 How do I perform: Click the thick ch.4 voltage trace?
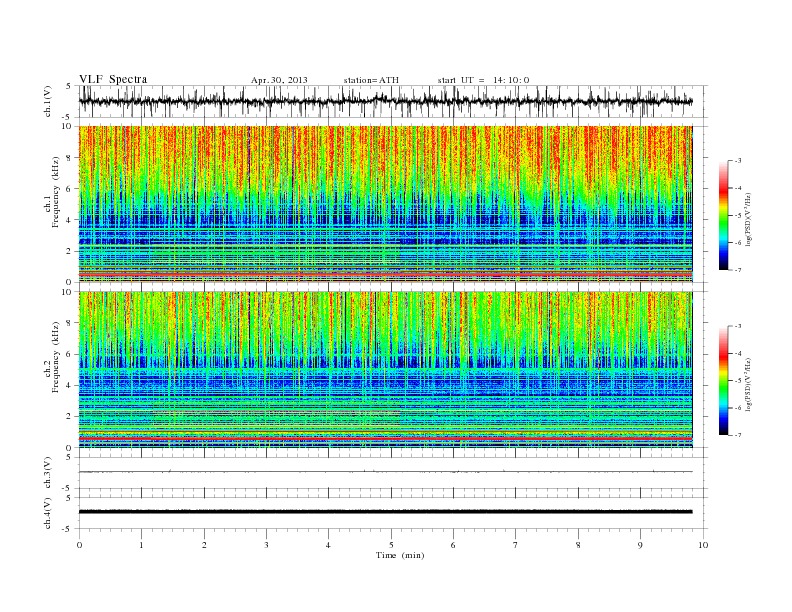click(386, 512)
